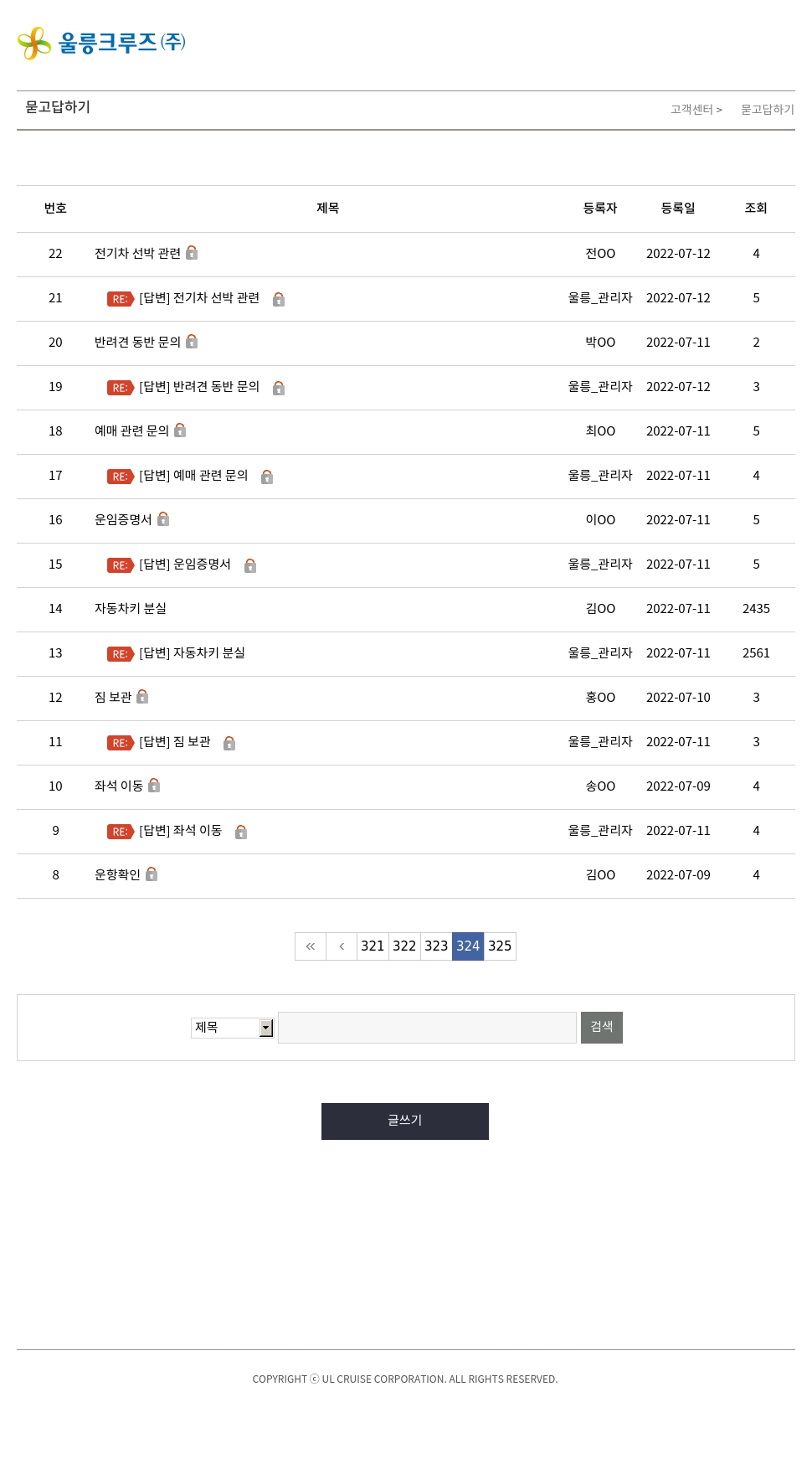Go to the first page with double-arrow

(x=311, y=946)
